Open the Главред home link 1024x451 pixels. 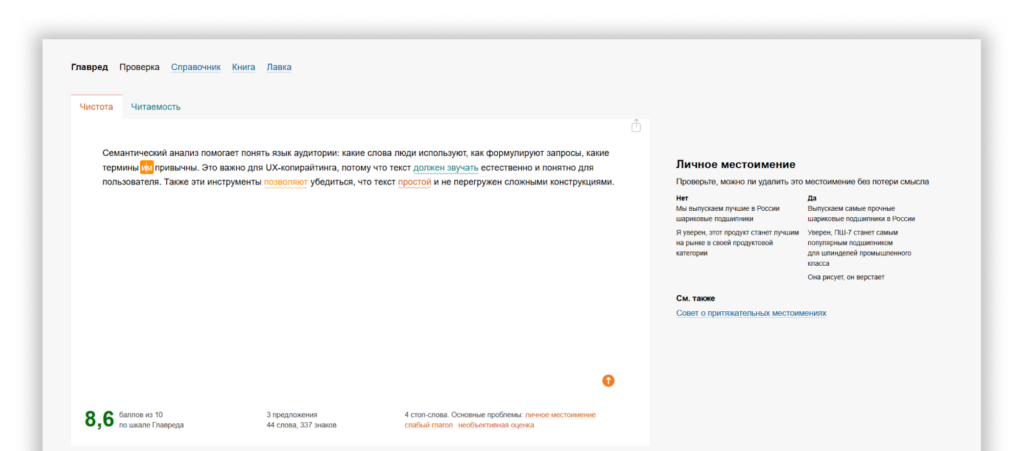pyautogui.click(x=89, y=67)
